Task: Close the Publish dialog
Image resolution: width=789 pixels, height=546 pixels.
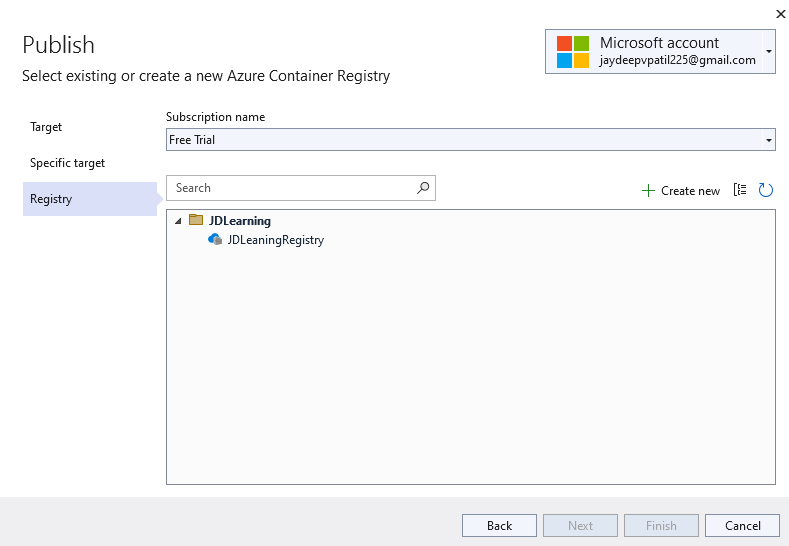Action: point(781,14)
